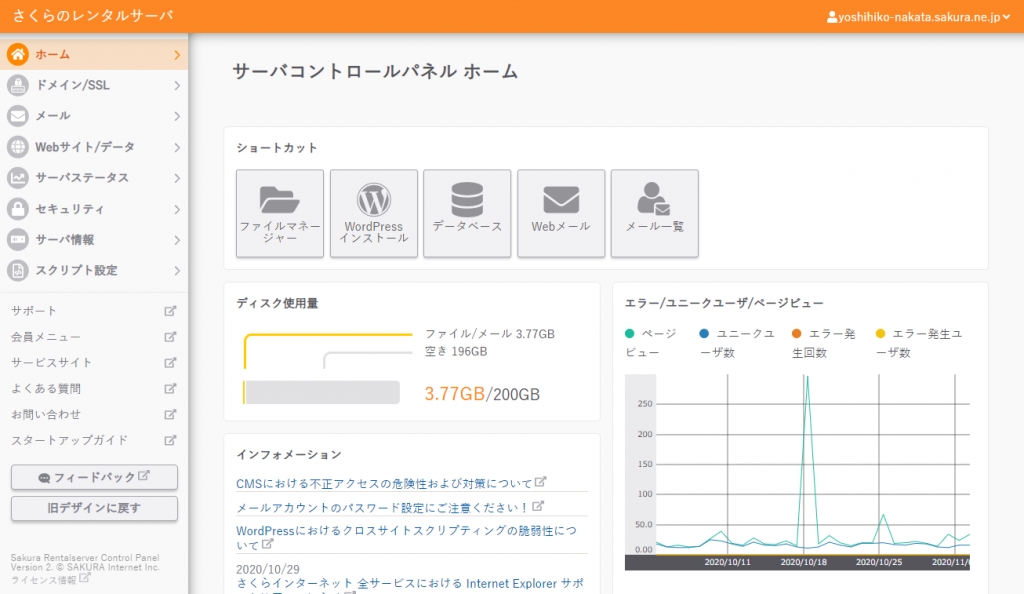Open the Webメール shortcut

point(561,213)
